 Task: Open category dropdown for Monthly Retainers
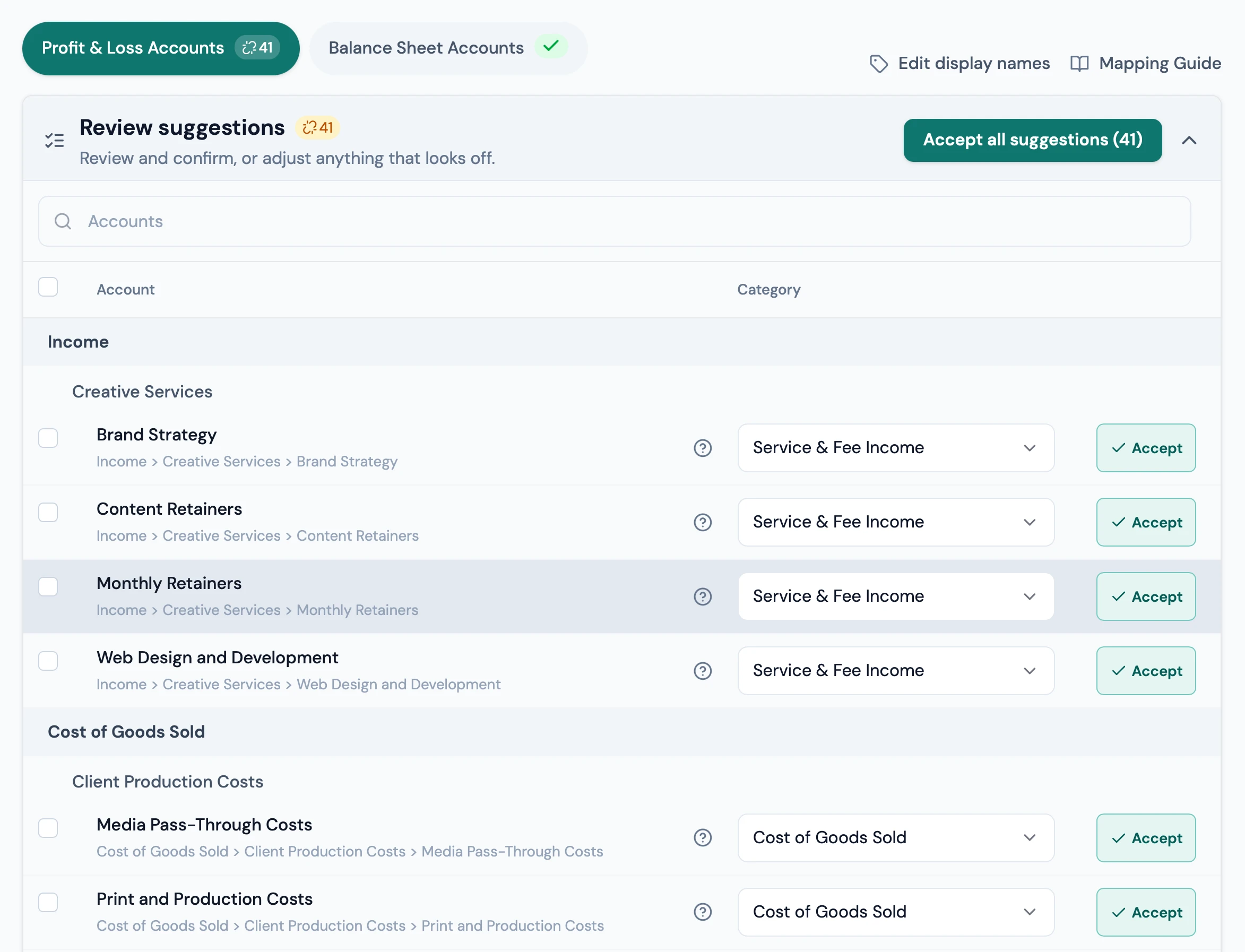pos(895,596)
